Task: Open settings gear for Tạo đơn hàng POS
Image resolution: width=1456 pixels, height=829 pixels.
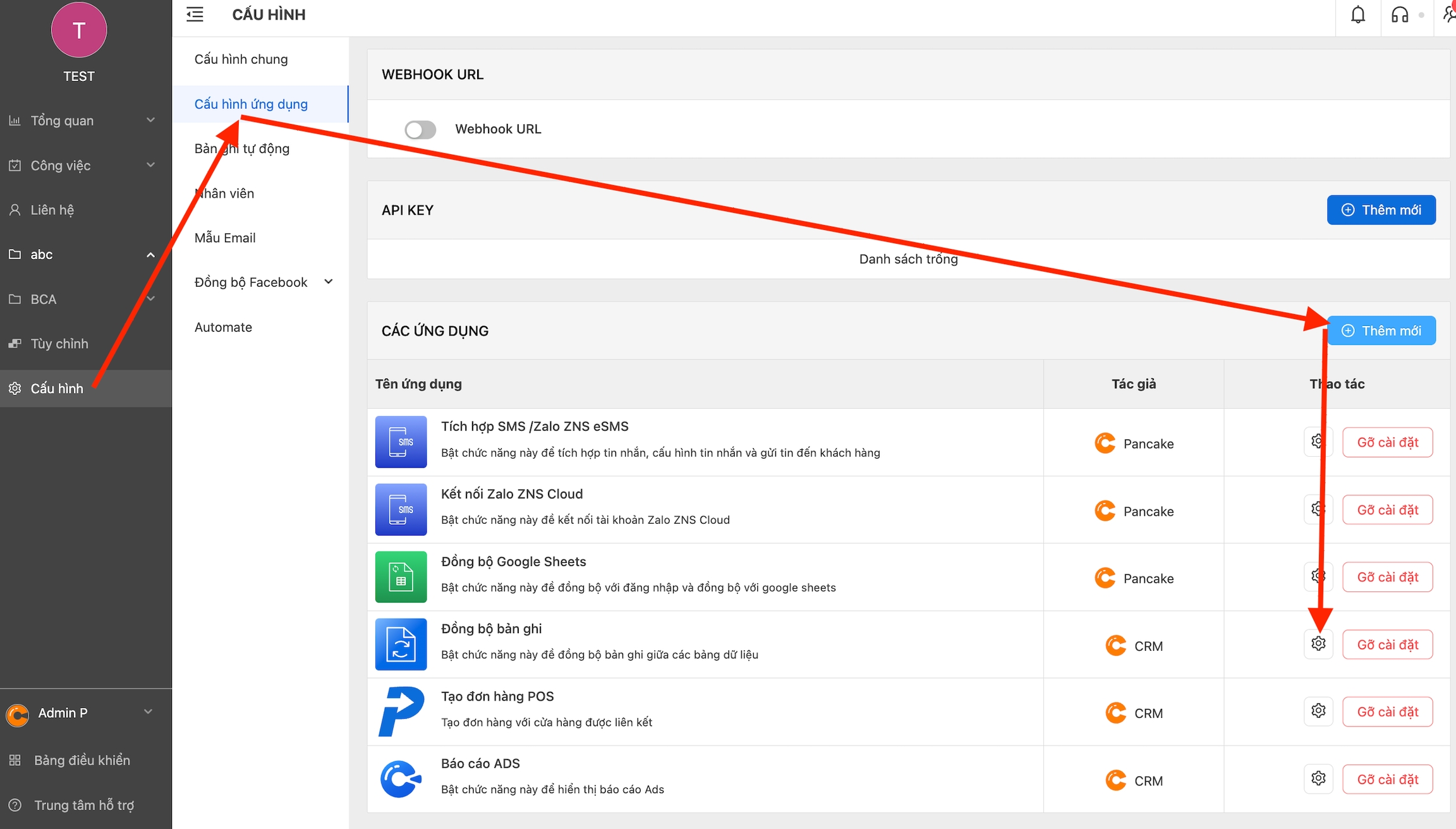Action: [1318, 711]
